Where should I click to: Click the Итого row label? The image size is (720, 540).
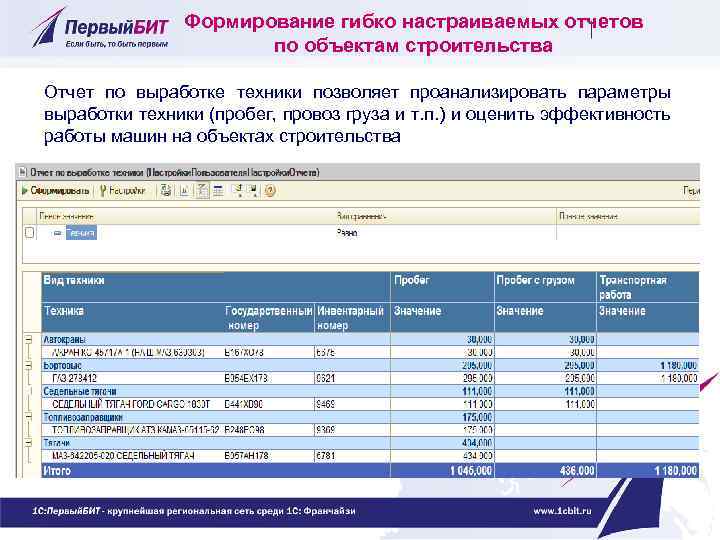coord(57,470)
